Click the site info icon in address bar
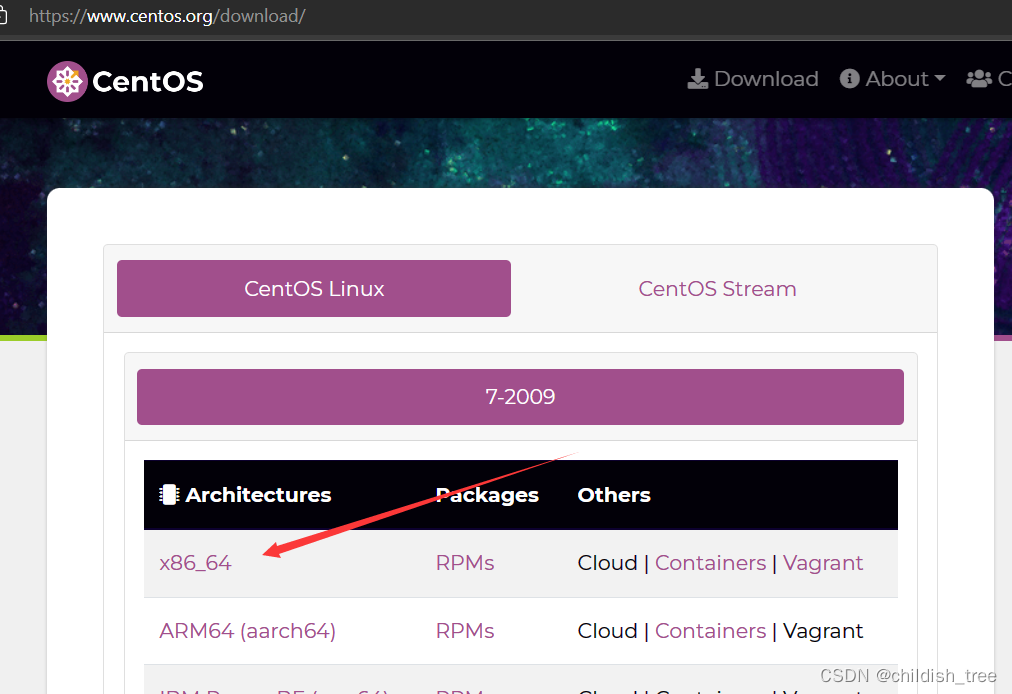Screen dimensions: 1012x694 pyautogui.click(x=3, y=15)
